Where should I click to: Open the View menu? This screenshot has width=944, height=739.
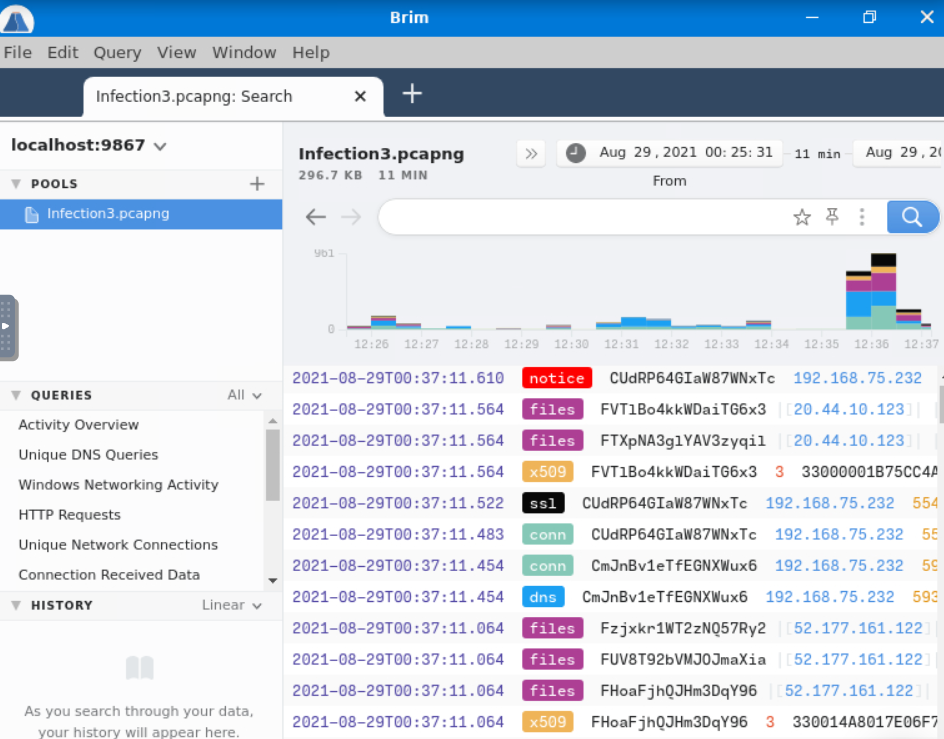(x=176, y=52)
